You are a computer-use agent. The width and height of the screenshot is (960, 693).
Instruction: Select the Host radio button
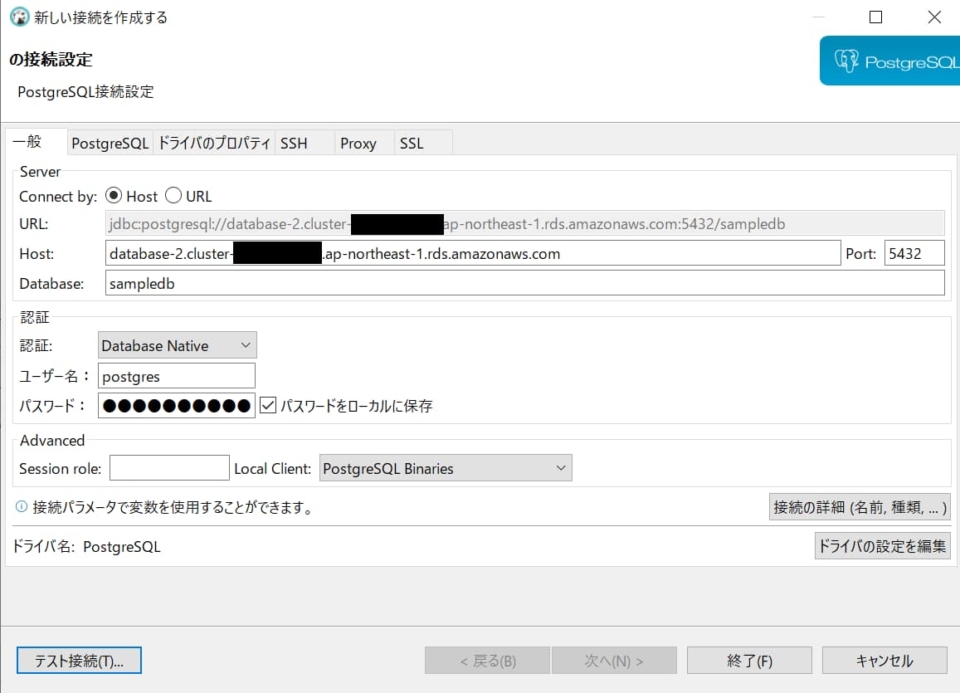[113, 196]
